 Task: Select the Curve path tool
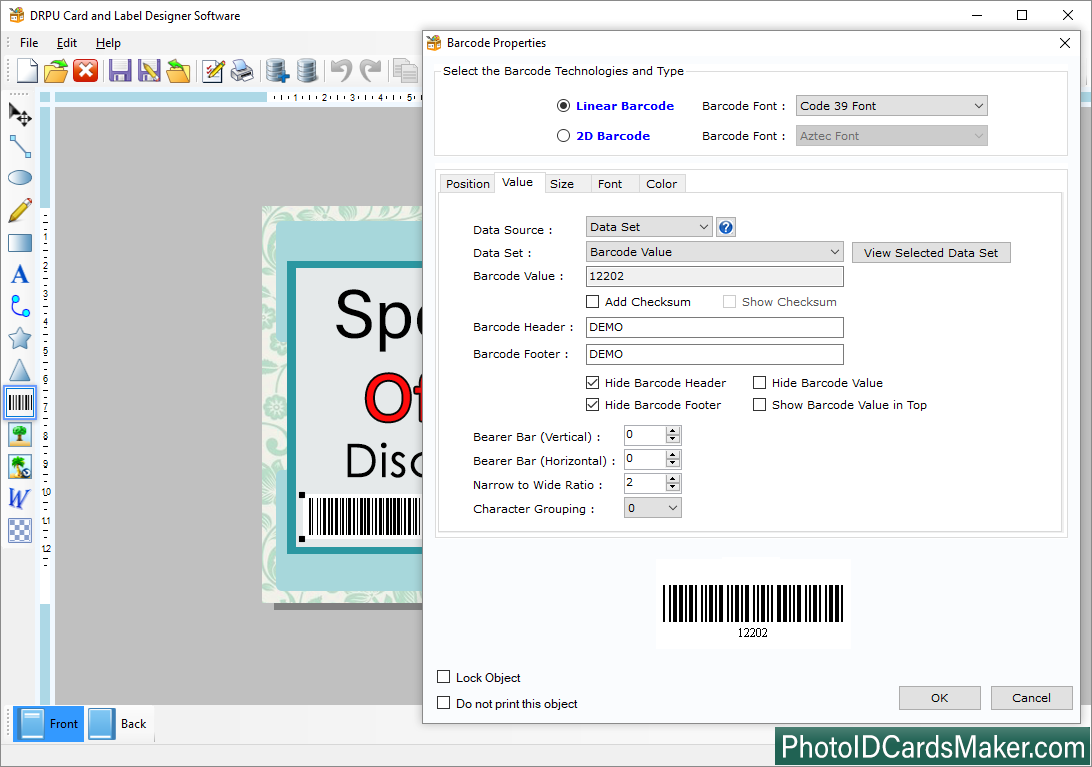tap(20, 307)
